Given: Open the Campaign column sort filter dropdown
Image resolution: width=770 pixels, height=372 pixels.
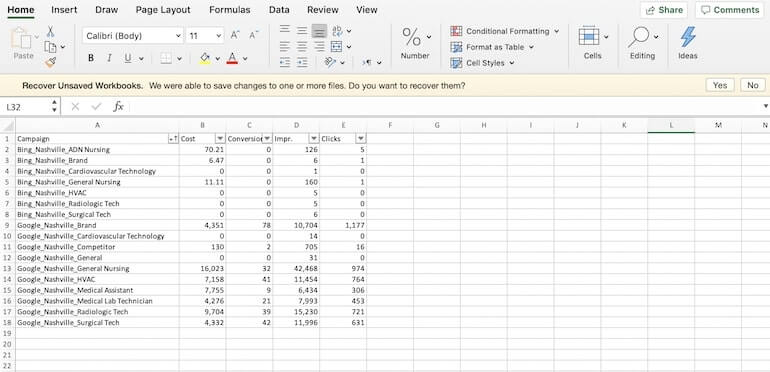Looking at the screenshot, I should (x=173, y=139).
